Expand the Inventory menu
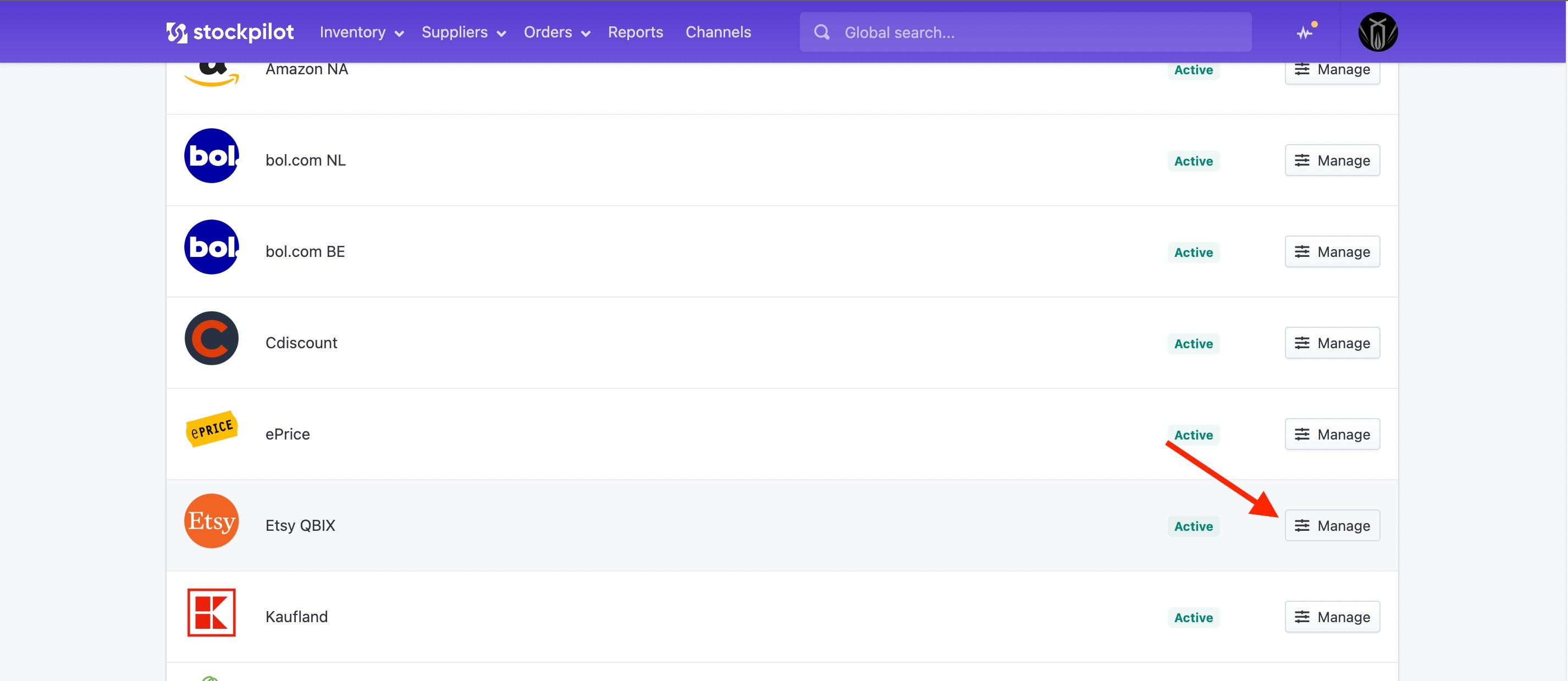This screenshot has width=1568, height=681. click(362, 32)
